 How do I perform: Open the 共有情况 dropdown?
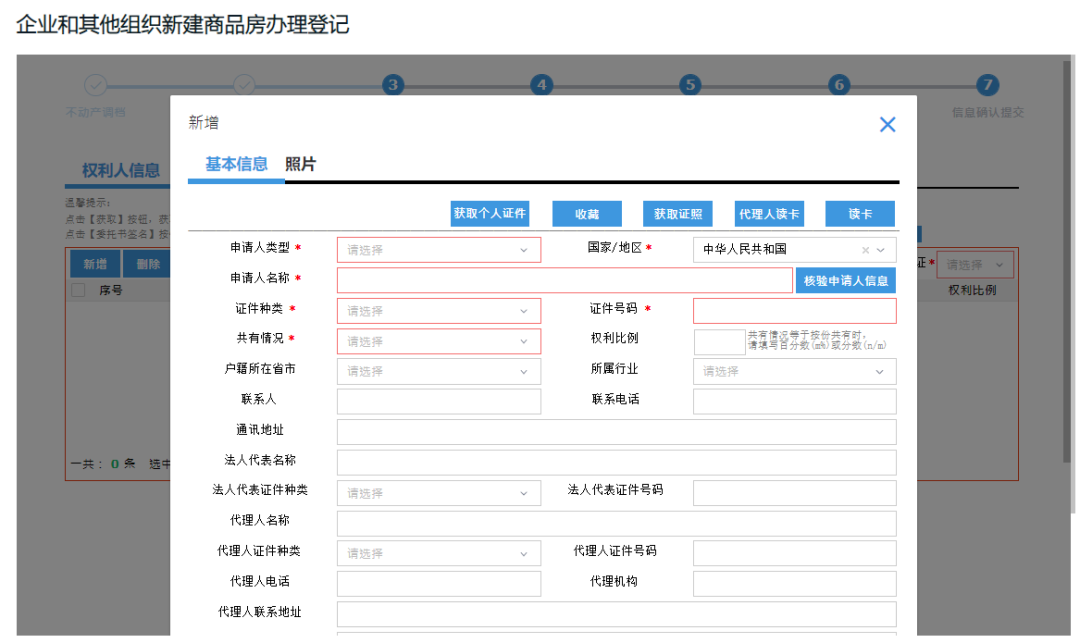pos(438,341)
